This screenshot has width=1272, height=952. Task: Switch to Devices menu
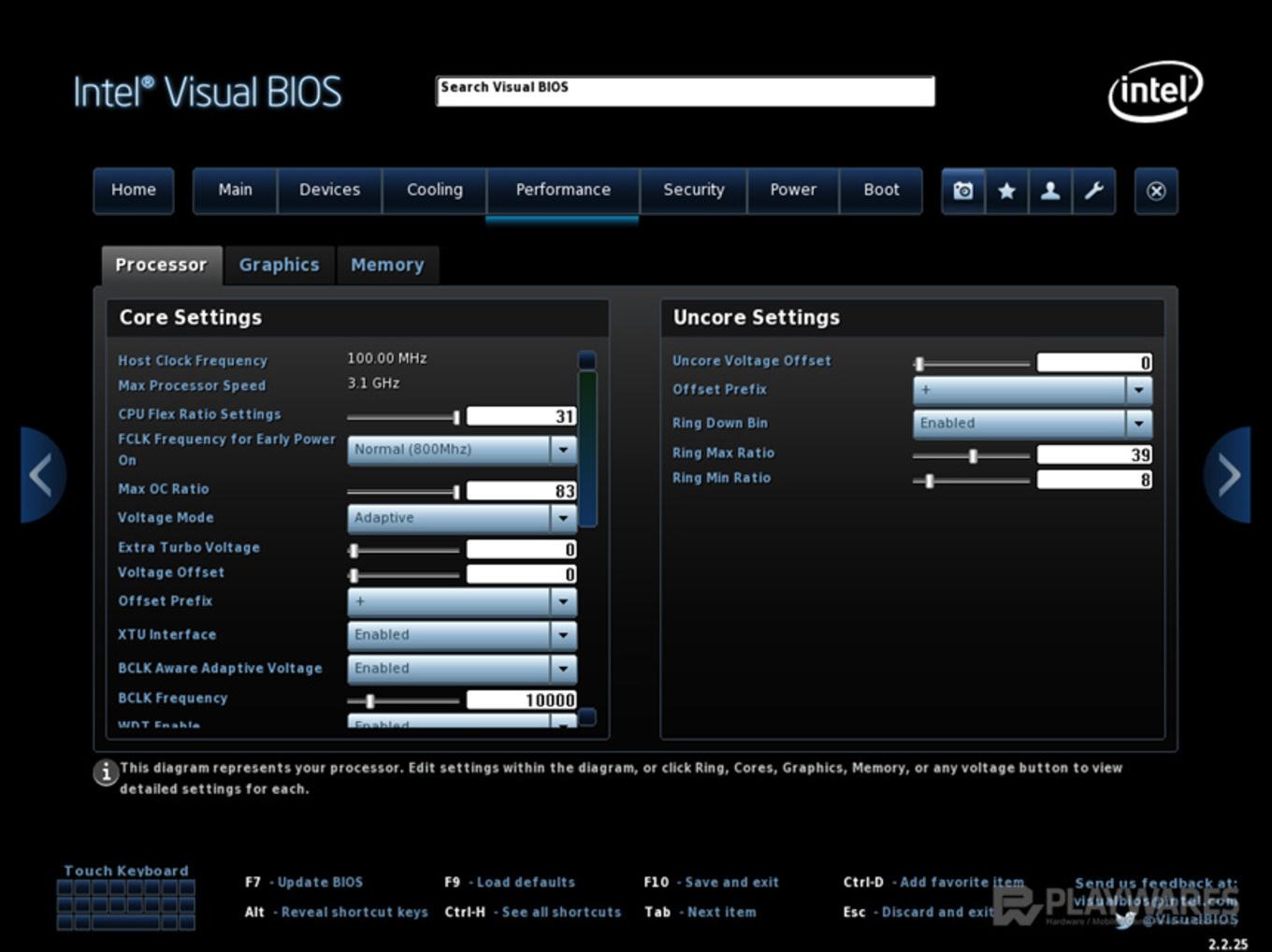point(329,190)
